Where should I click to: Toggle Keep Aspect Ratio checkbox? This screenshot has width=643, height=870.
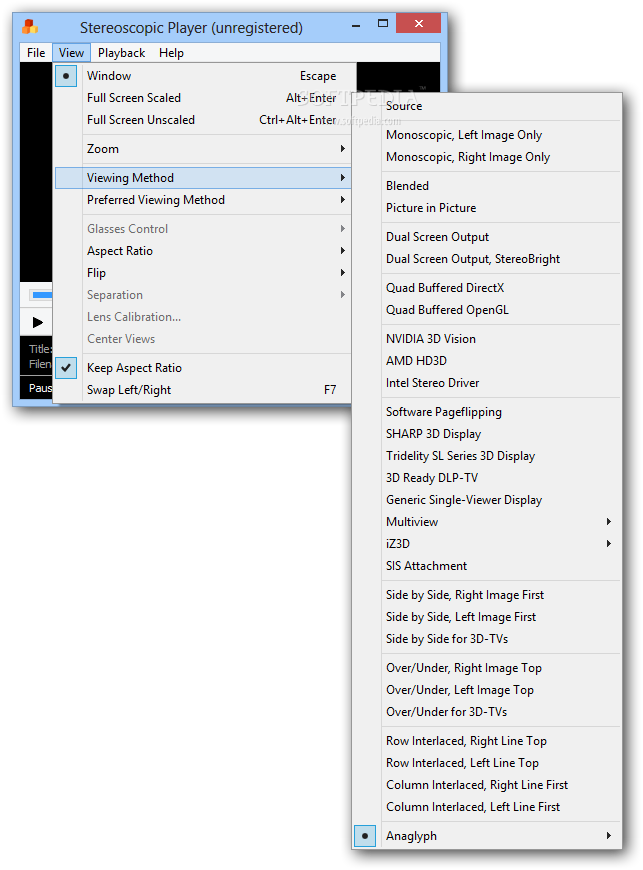[203, 368]
